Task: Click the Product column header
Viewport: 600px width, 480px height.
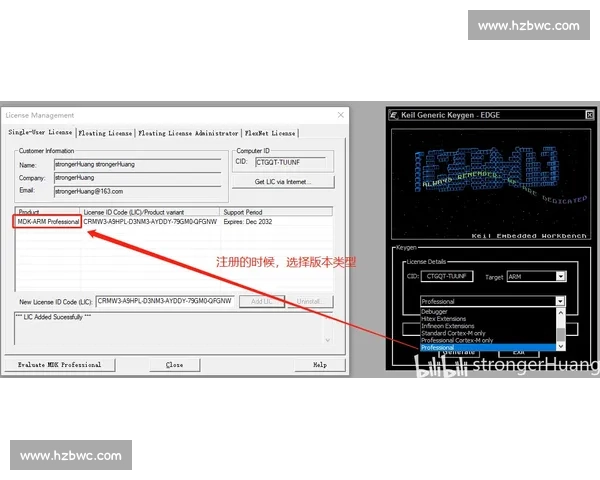Action: (x=47, y=212)
